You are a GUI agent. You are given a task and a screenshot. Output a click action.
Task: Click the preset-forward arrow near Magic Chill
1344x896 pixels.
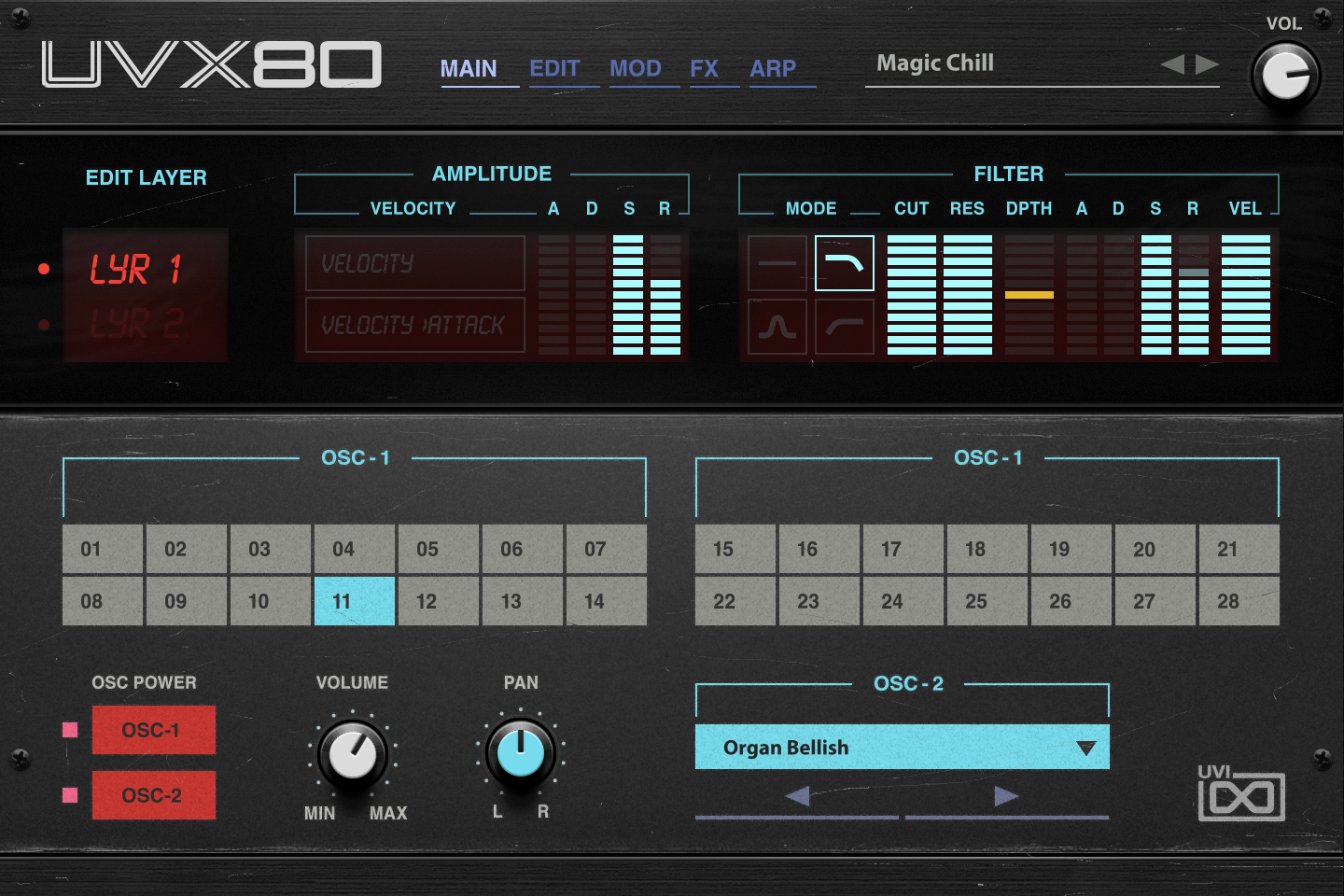coord(1206,63)
